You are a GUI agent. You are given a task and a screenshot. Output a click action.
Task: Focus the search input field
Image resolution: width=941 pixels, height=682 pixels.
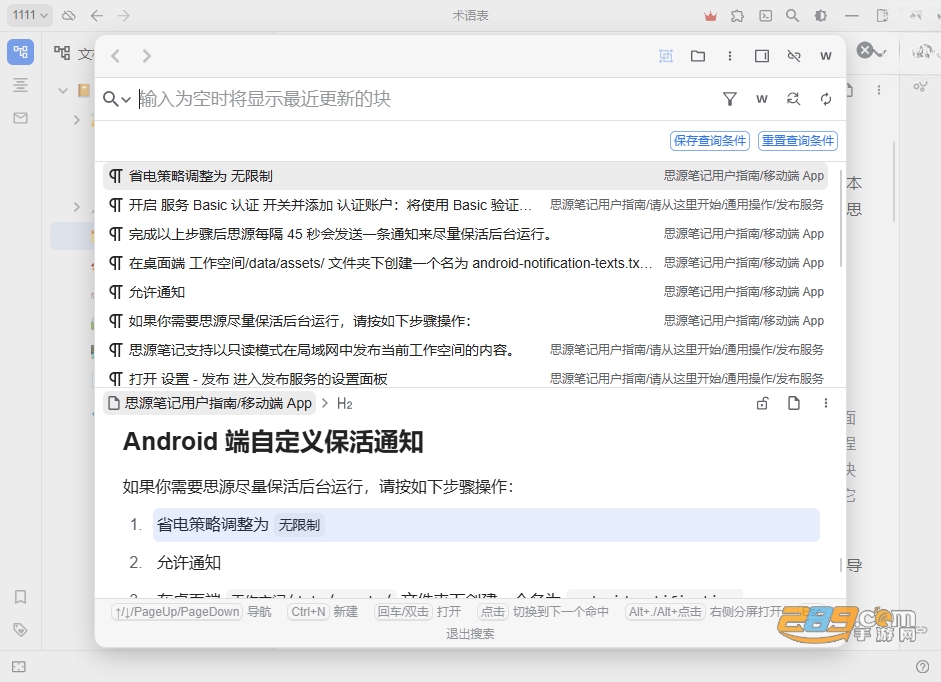pos(426,99)
